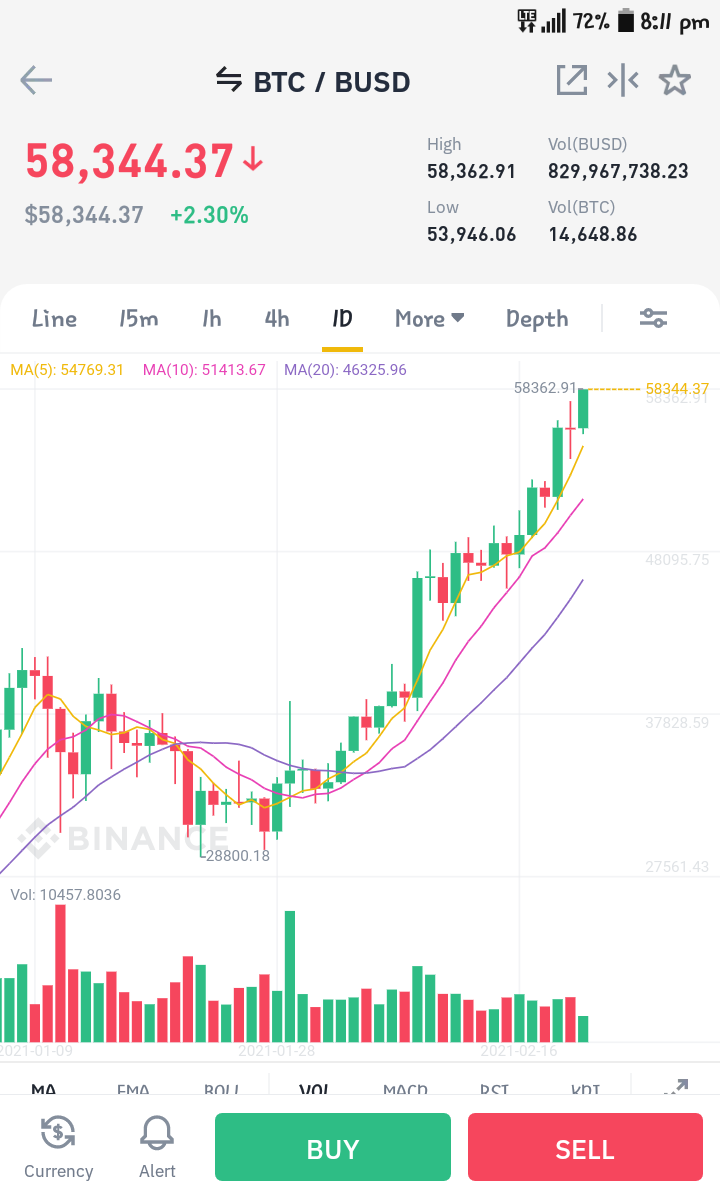Go back using the left arrow
The image size is (720, 1199).
point(36,80)
